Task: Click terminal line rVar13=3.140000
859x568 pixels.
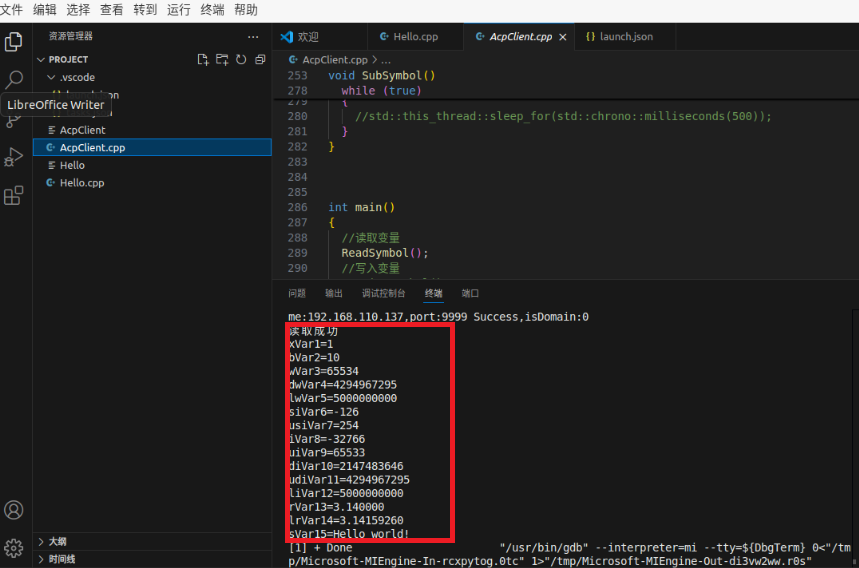Action: [x=336, y=507]
